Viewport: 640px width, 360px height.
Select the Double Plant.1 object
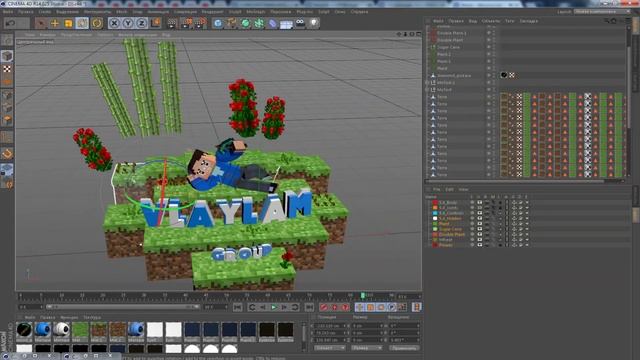pyautogui.click(x=451, y=33)
